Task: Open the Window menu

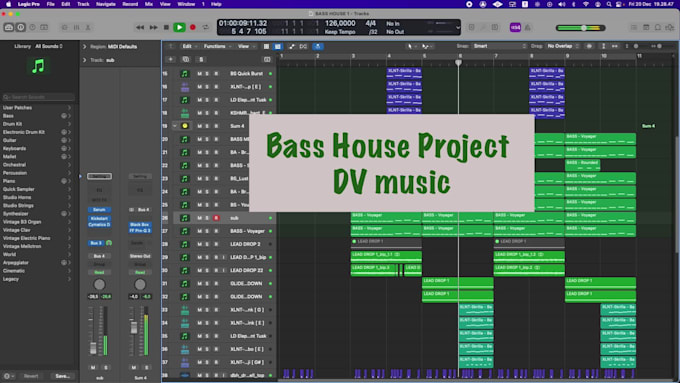Action: pyautogui.click(x=186, y=4)
